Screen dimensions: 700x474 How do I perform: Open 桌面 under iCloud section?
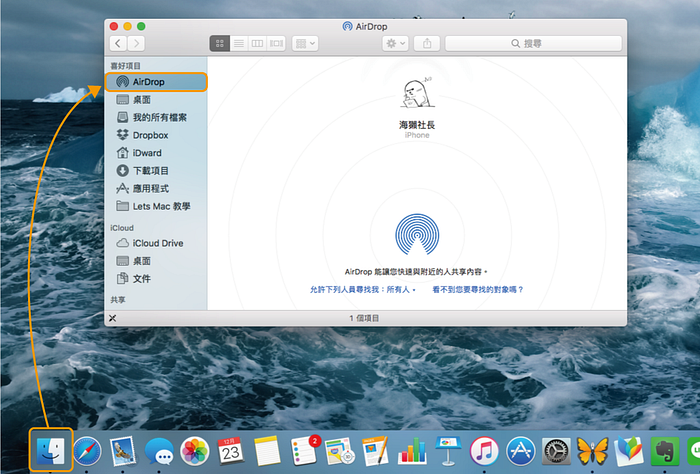[x=156, y=261]
